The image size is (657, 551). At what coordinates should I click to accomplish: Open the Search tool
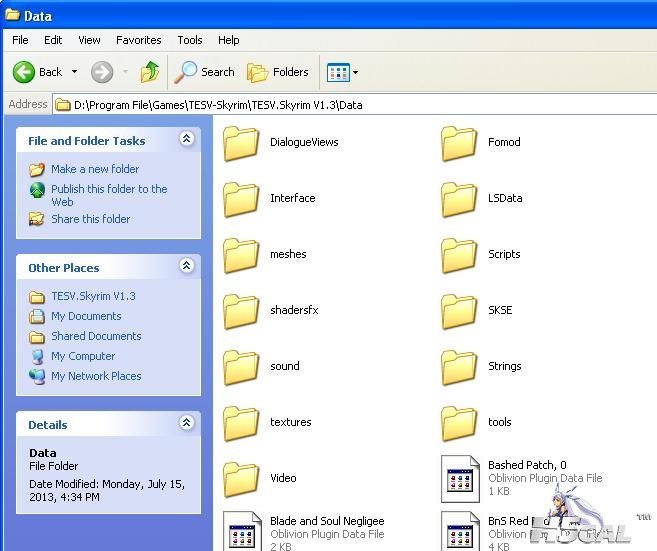pyautogui.click(x=204, y=72)
